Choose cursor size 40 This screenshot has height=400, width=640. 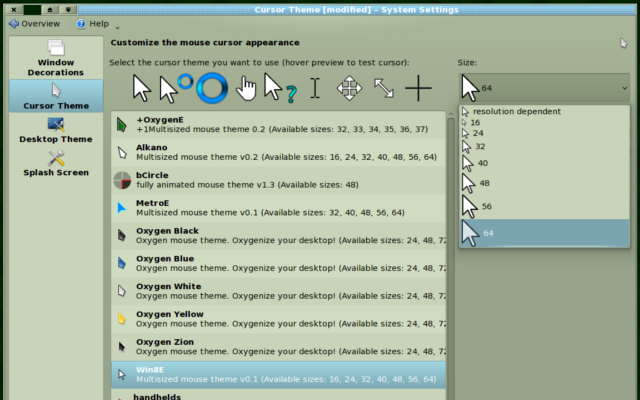(x=544, y=163)
